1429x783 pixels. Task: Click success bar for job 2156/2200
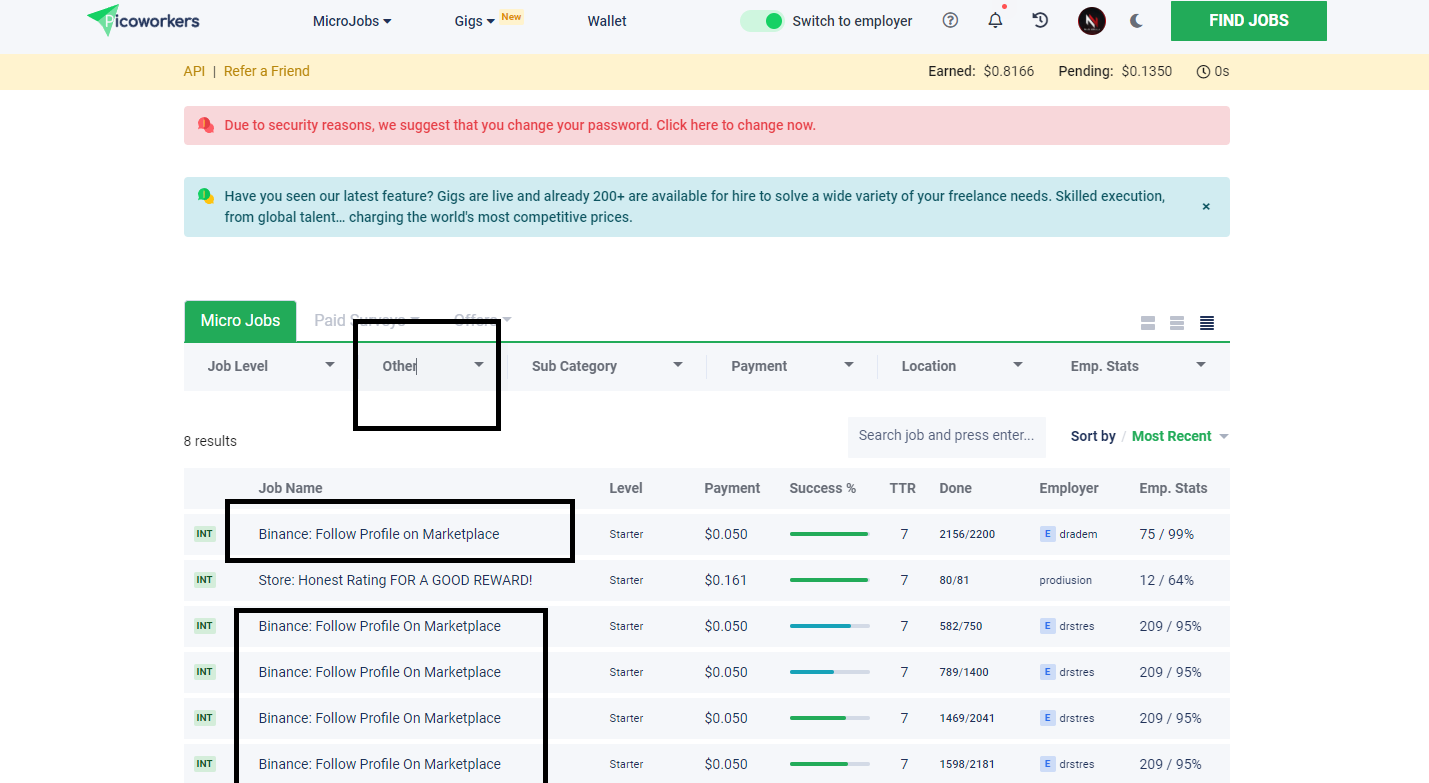tap(829, 534)
